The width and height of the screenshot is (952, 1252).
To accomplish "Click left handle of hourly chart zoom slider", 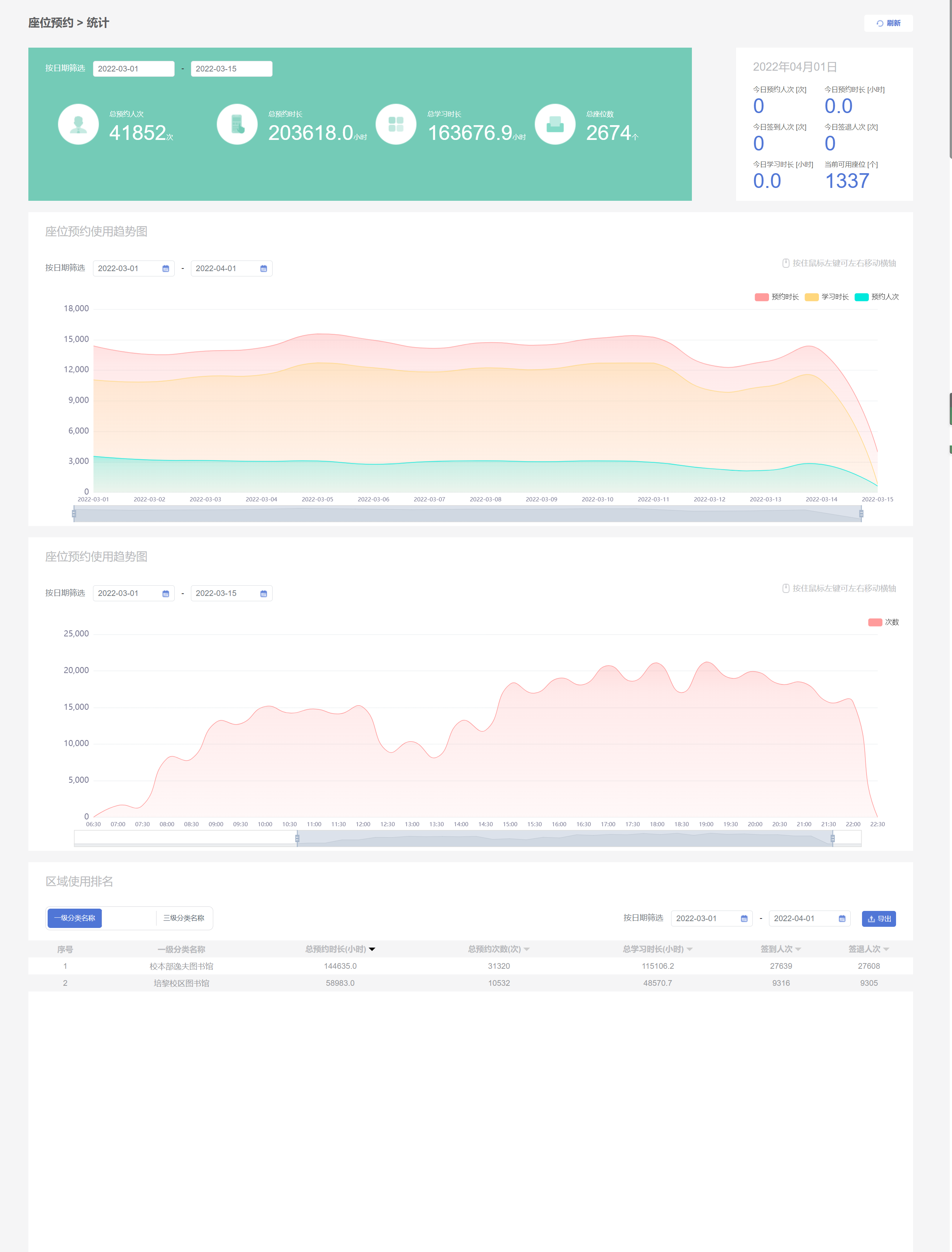I will coord(297,839).
